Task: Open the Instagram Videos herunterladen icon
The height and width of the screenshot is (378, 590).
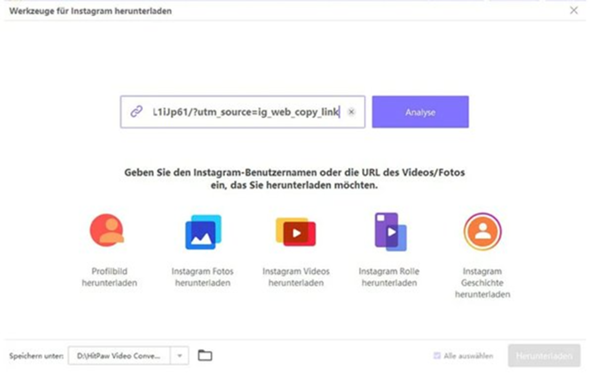Action: tap(296, 231)
